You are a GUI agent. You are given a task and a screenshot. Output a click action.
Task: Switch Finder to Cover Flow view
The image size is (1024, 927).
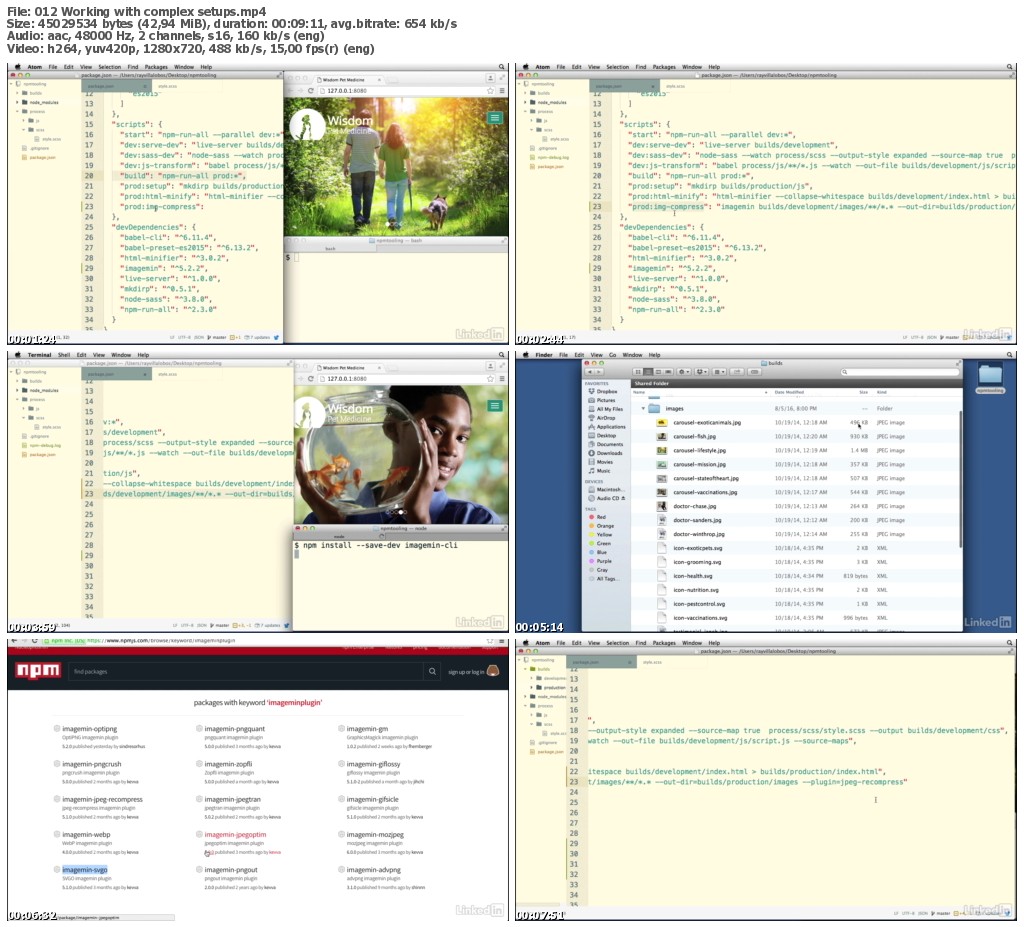point(667,372)
